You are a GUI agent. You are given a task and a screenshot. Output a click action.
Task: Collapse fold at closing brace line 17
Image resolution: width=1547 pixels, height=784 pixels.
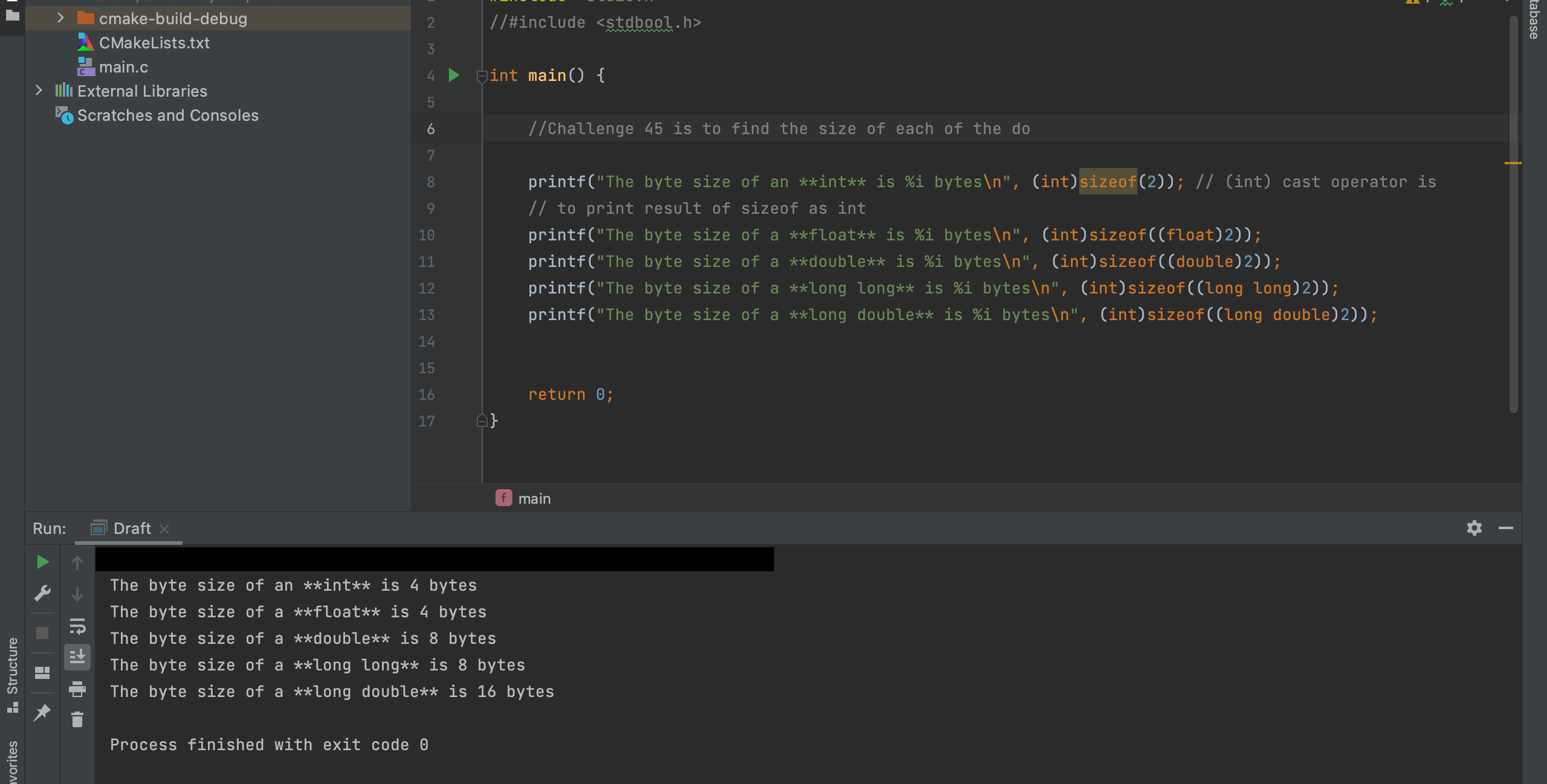pos(482,421)
